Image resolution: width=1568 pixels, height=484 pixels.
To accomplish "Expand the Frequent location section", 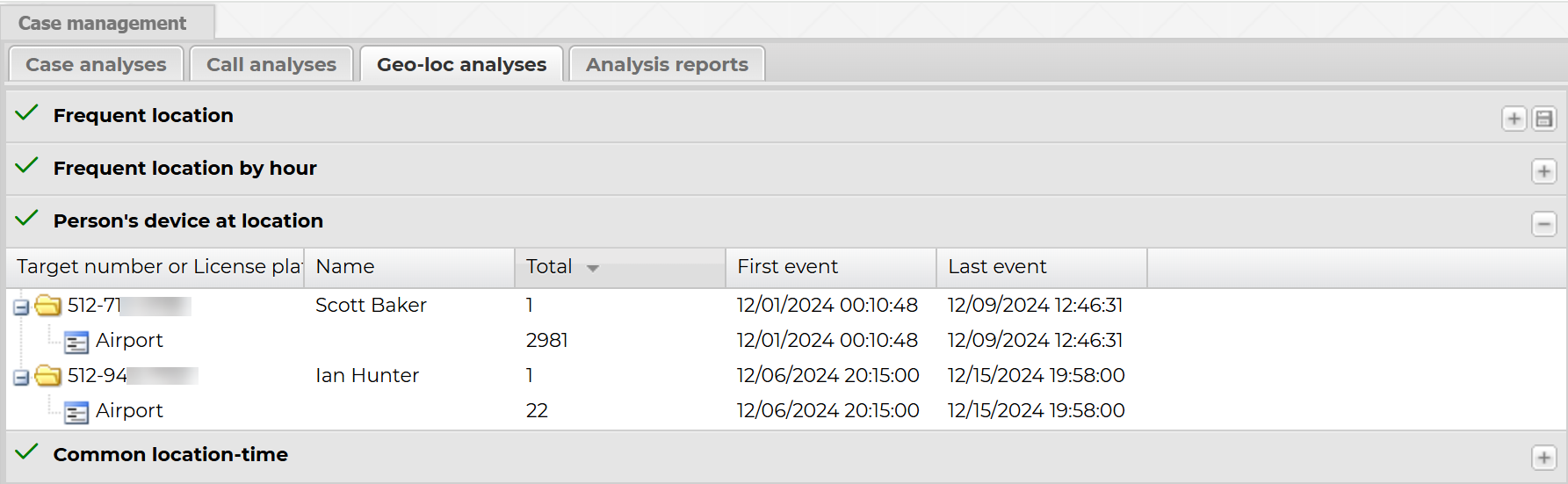I will [1514, 119].
